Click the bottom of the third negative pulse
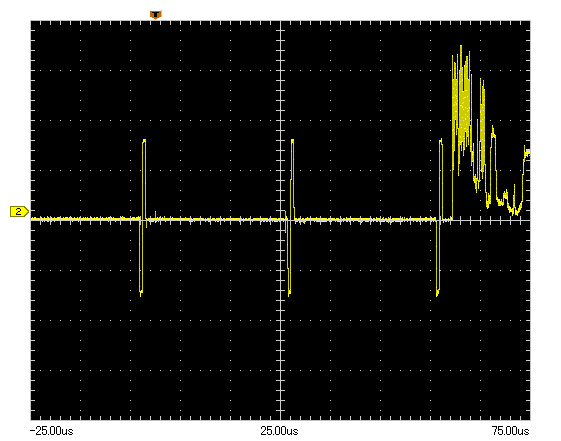Viewport: 561px width, 441px height. pyautogui.click(x=437, y=293)
